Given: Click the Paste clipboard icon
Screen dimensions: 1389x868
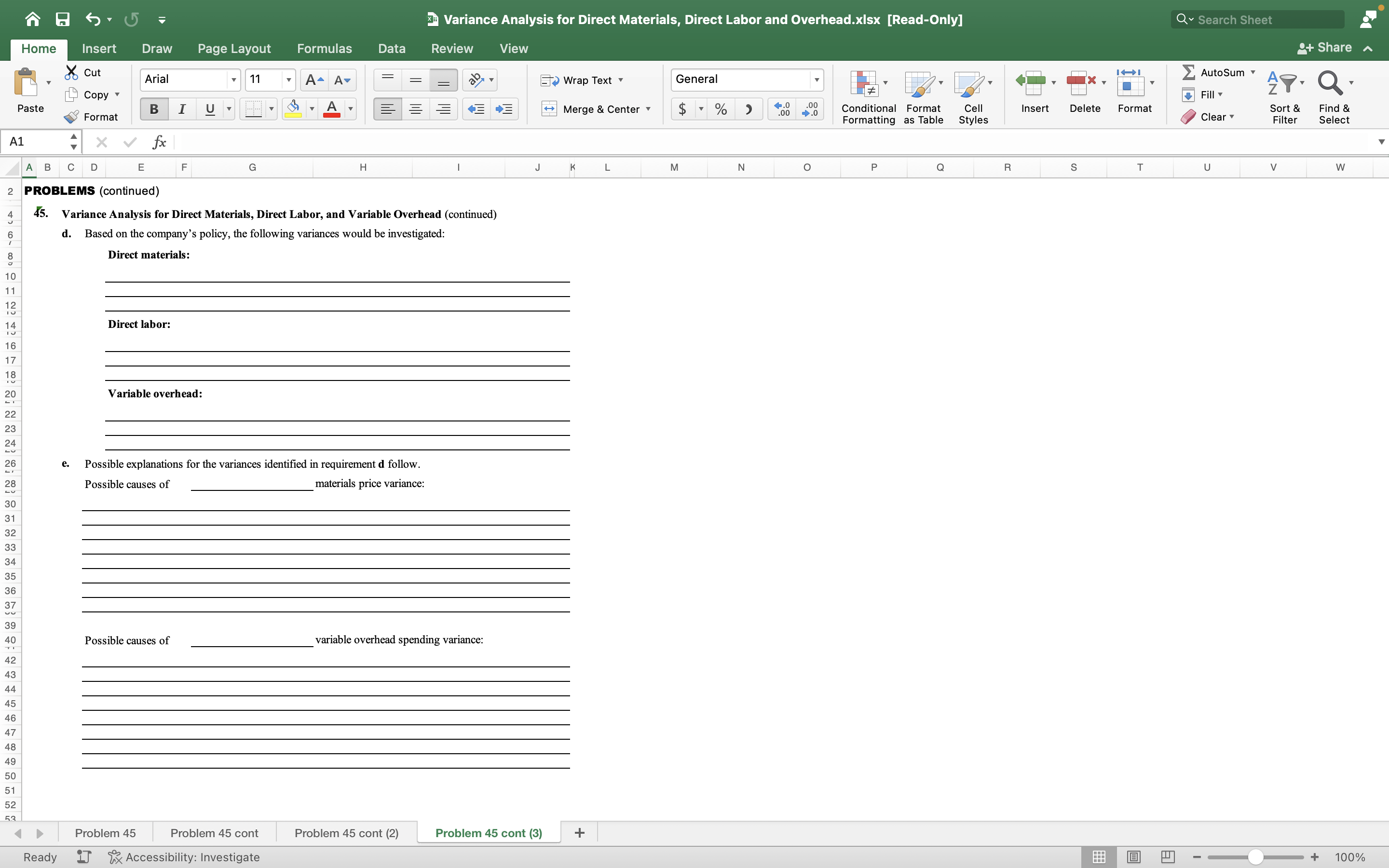Looking at the screenshot, I should (26, 82).
